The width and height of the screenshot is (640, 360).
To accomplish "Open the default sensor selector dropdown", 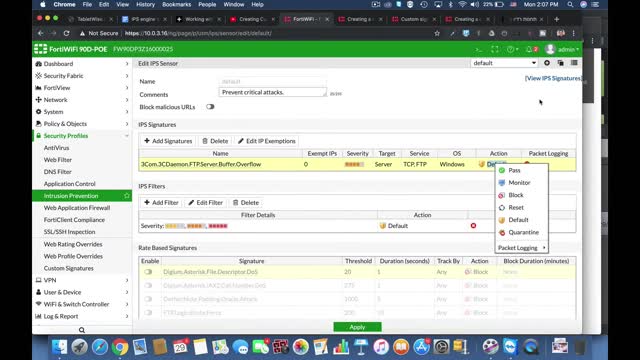I will point(504,63).
